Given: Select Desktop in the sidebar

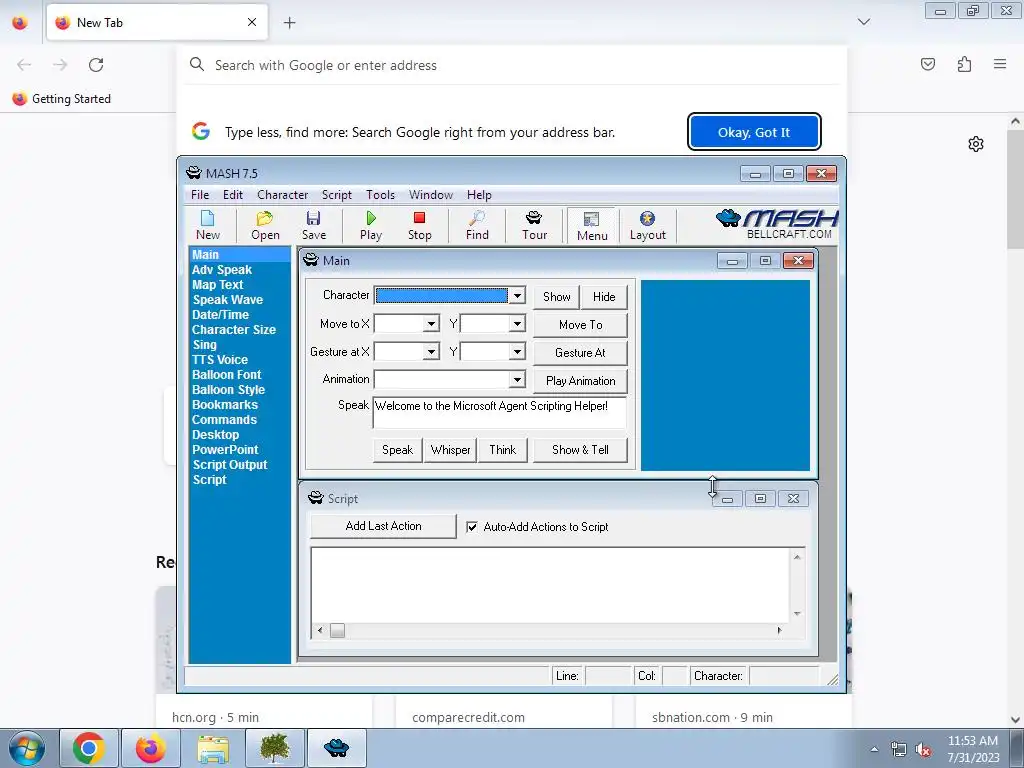Looking at the screenshot, I should tap(216, 435).
